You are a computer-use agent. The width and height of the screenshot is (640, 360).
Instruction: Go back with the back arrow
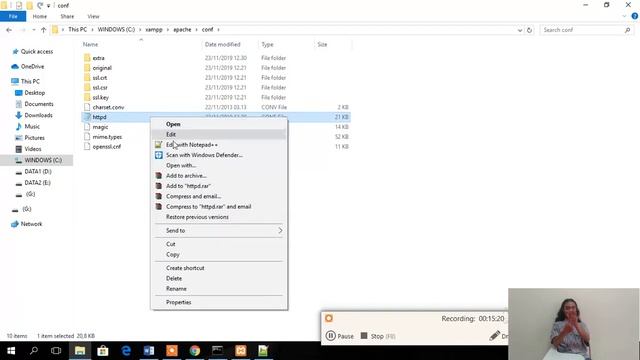pos(9,30)
